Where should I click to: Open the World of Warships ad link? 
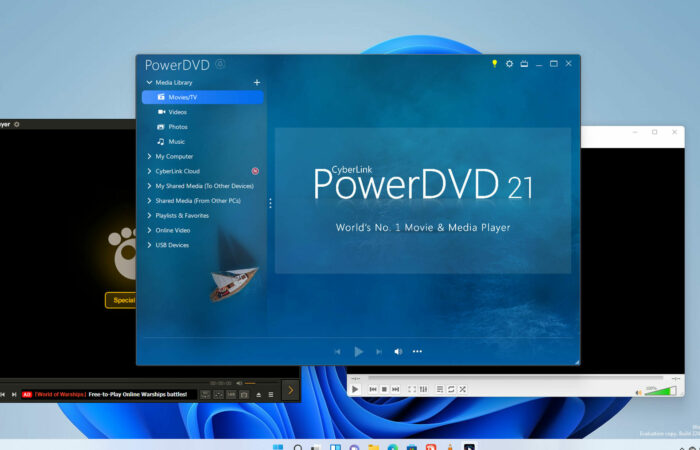coord(110,395)
